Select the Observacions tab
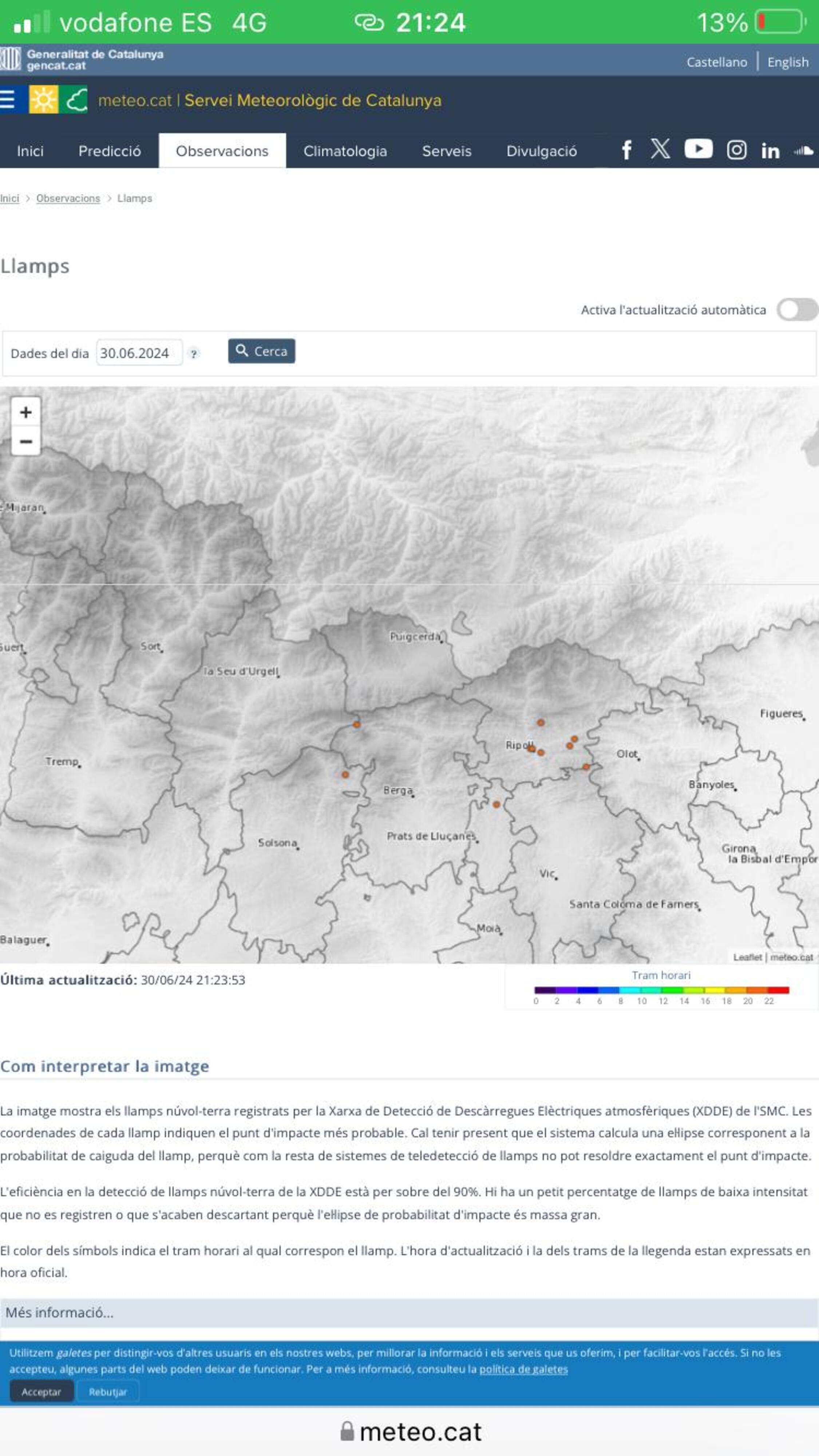Image resolution: width=819 pixels, height=1456 pixels. coord(222,151)
